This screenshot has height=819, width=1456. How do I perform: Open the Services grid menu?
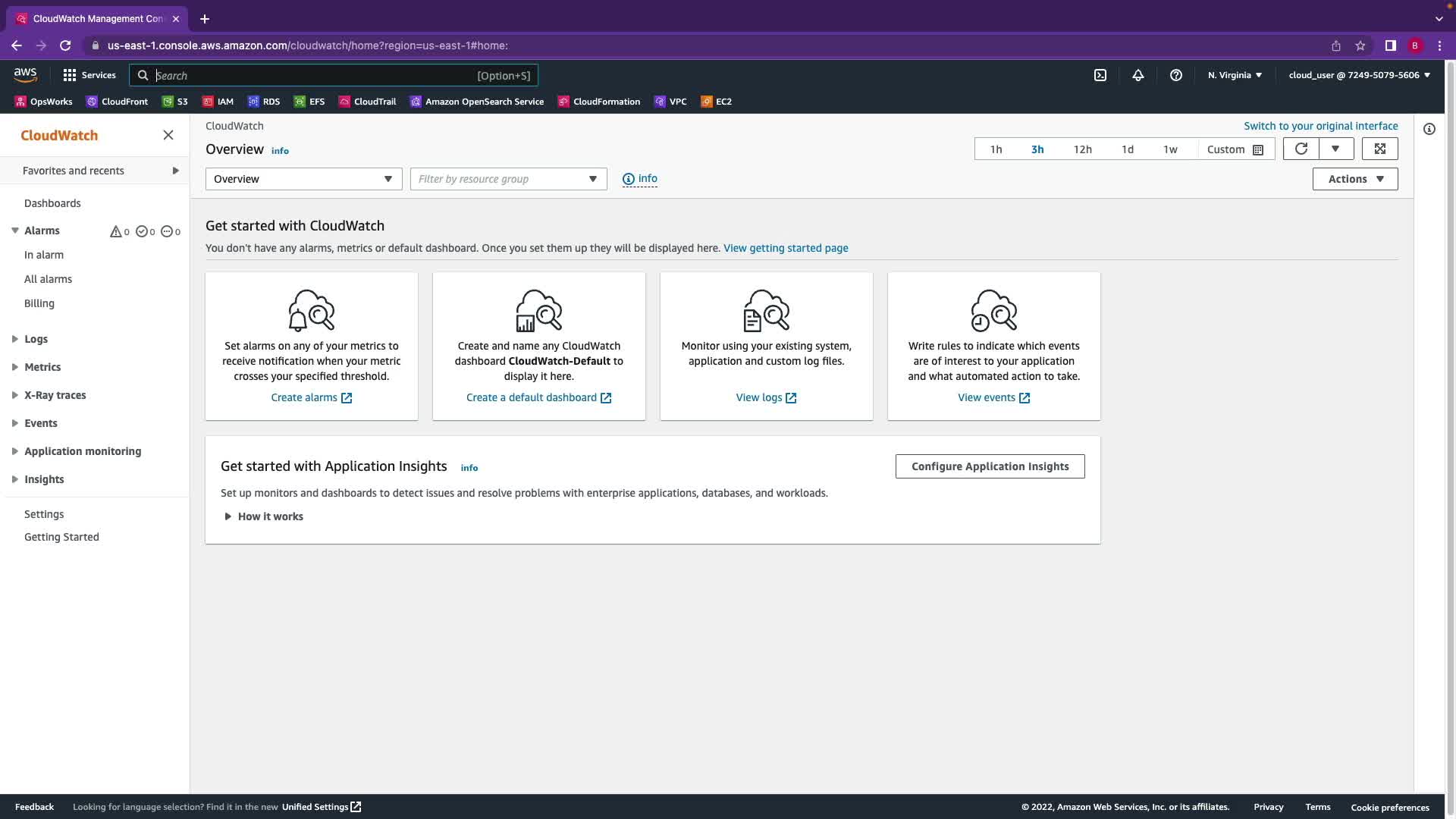tap(89, 75)
